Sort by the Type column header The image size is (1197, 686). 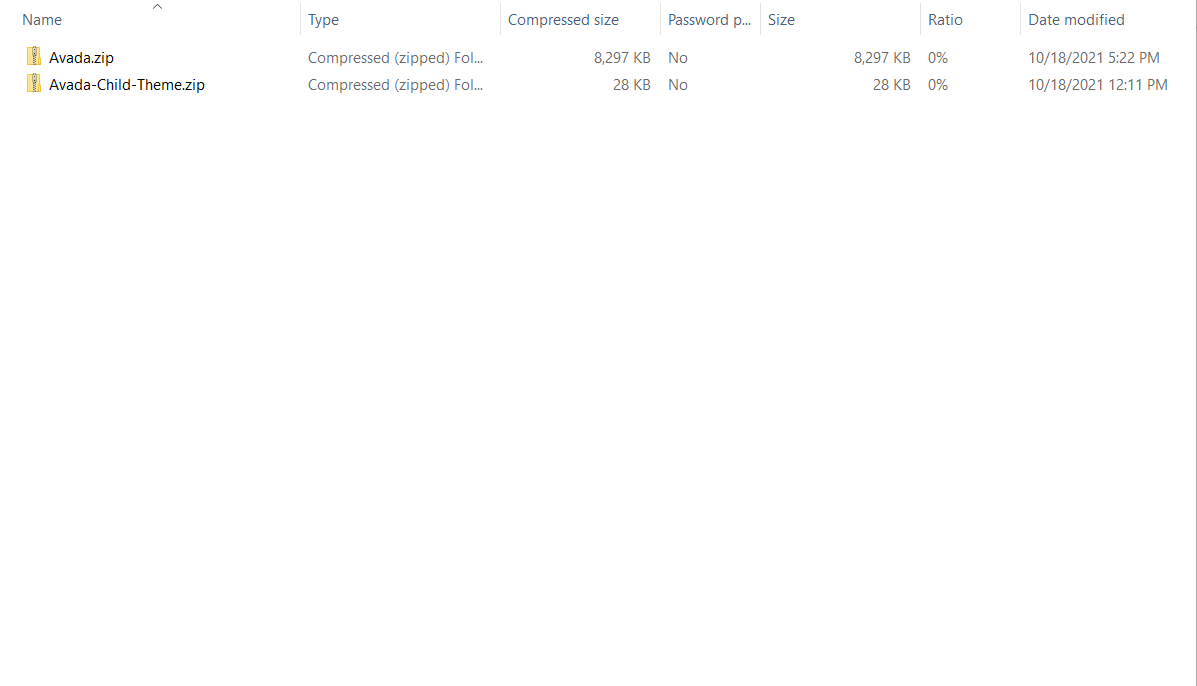(x=323, y=20)
